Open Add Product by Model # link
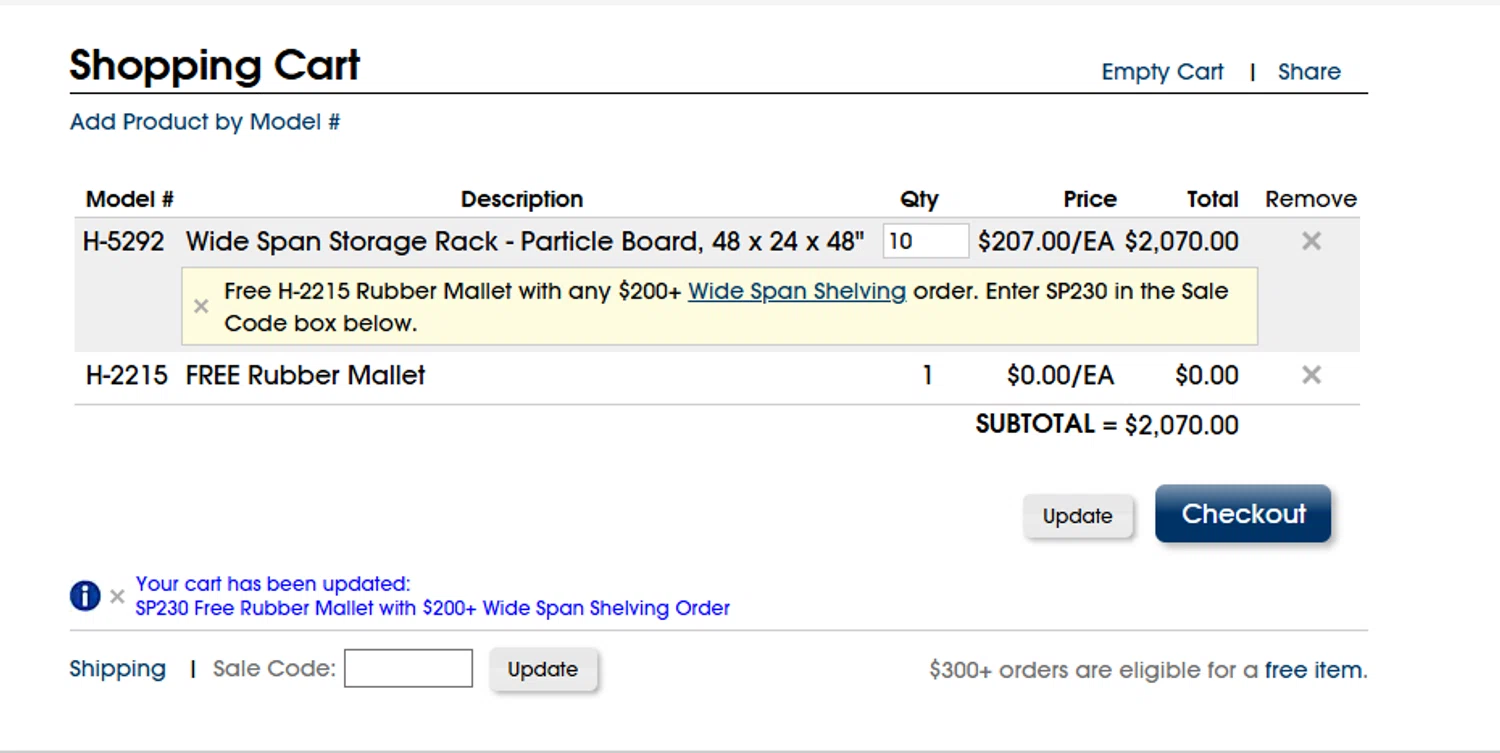 pyautogui.click(x=205, y=122)
